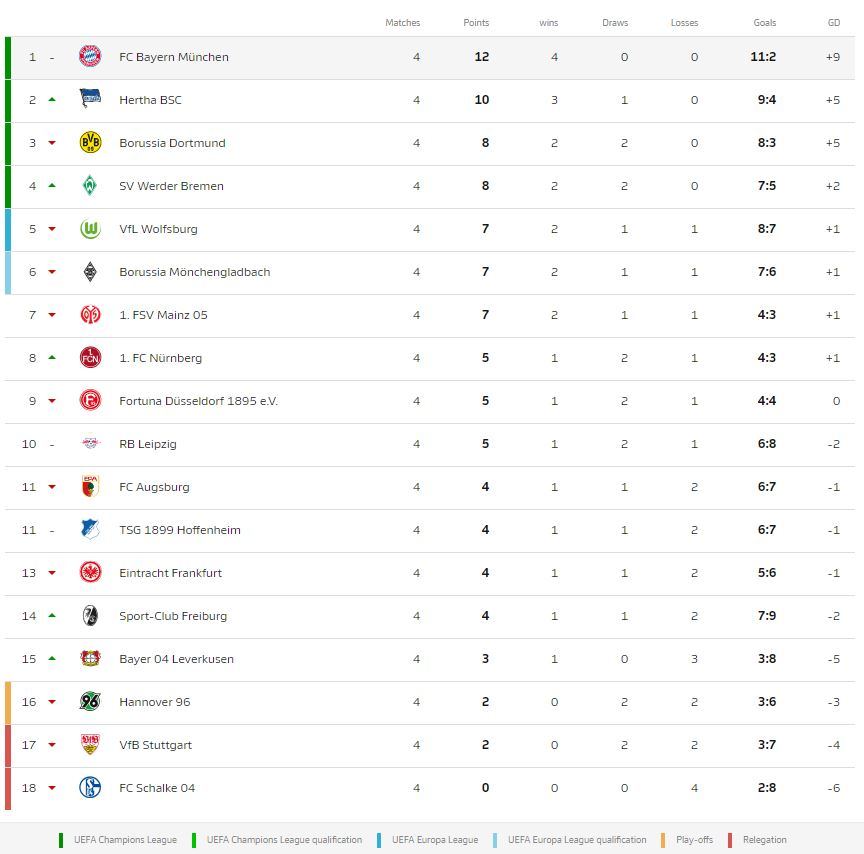Click the FC Bayern München club crest
The height and width of the screenshot is (854, 864).
90,57
